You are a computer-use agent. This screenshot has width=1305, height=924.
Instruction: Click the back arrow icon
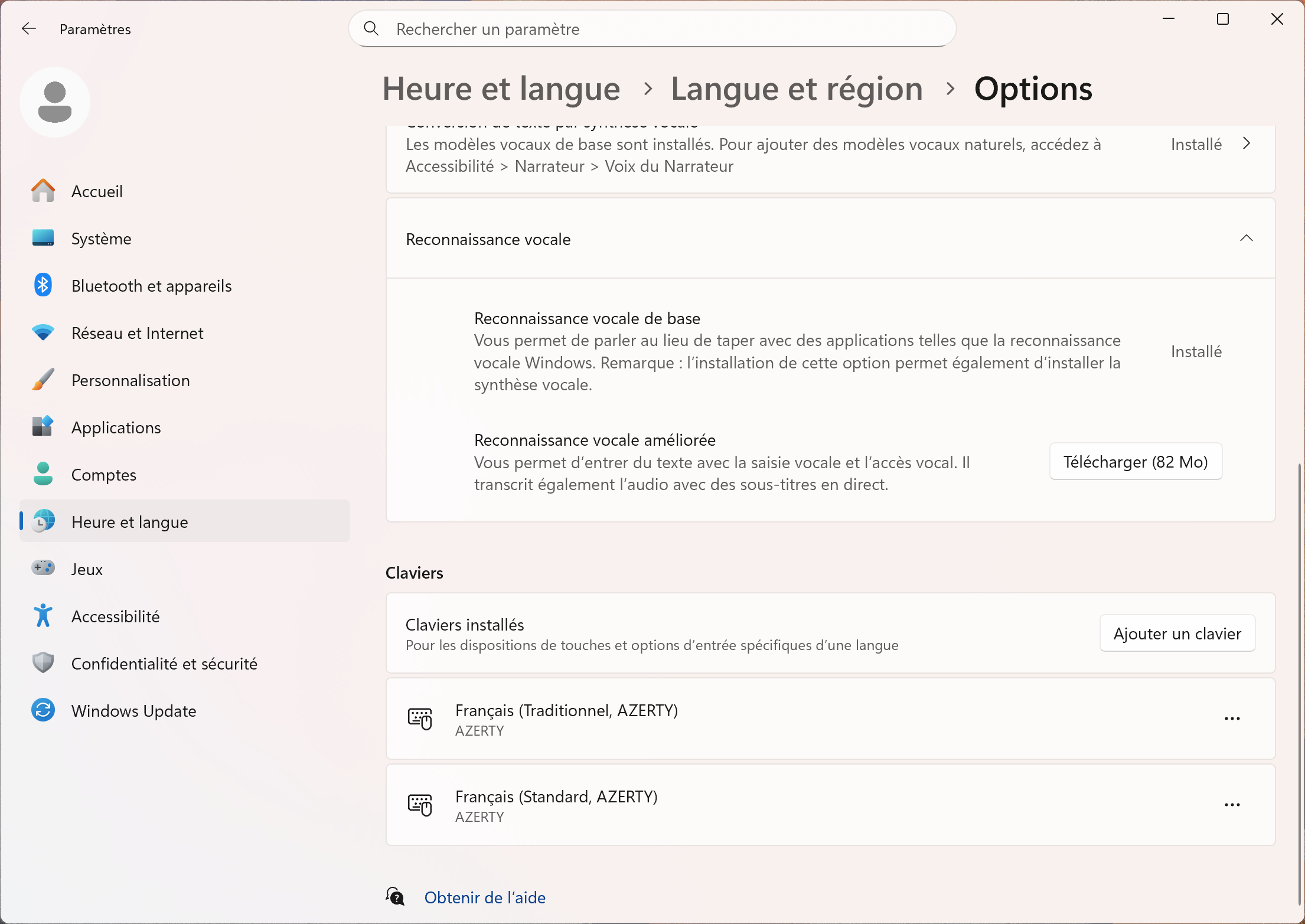click(x=29, y=29)
